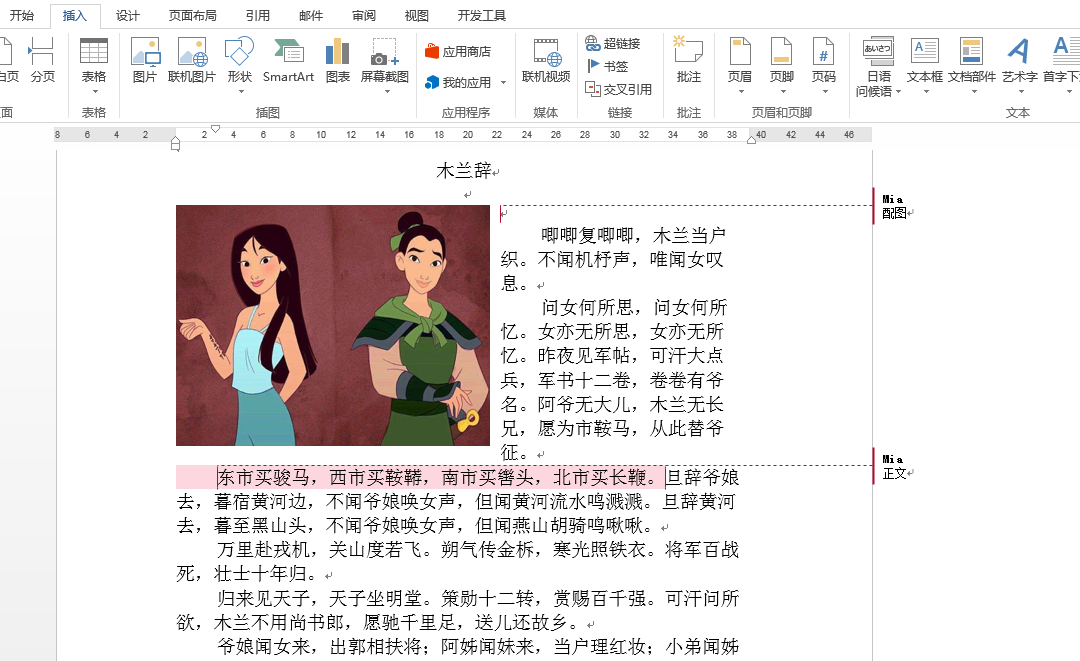The width and height of the screenshot is (1080, 661).
Task: Switch to the 视图 view tab
Action: pyautogui.click(x=416, y=15)
